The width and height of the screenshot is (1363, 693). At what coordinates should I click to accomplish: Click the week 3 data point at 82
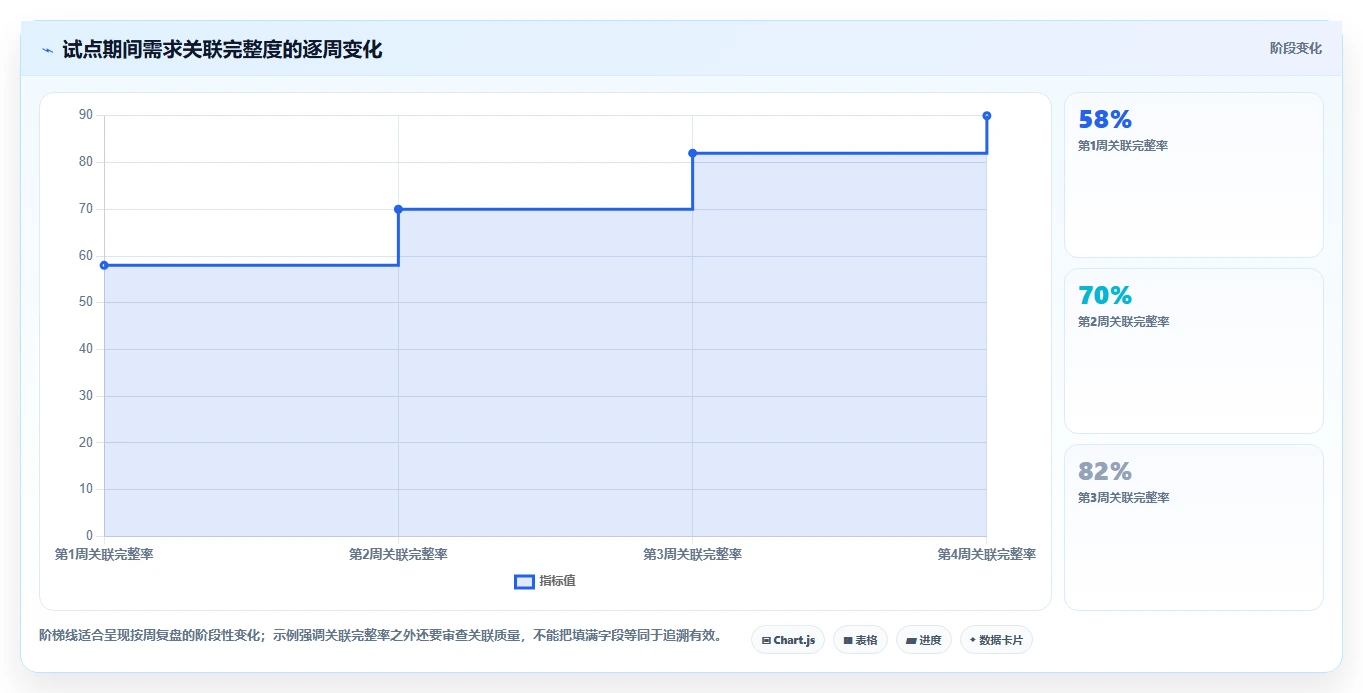click(x=692, y=153)
